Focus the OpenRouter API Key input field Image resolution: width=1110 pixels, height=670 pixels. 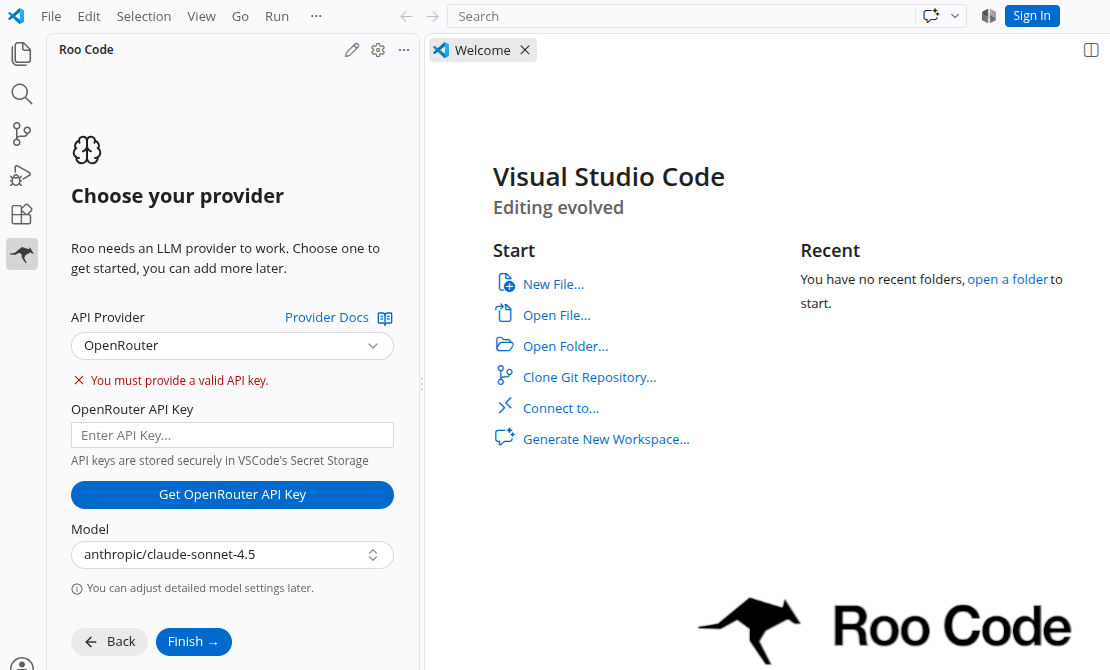(232, 436)
